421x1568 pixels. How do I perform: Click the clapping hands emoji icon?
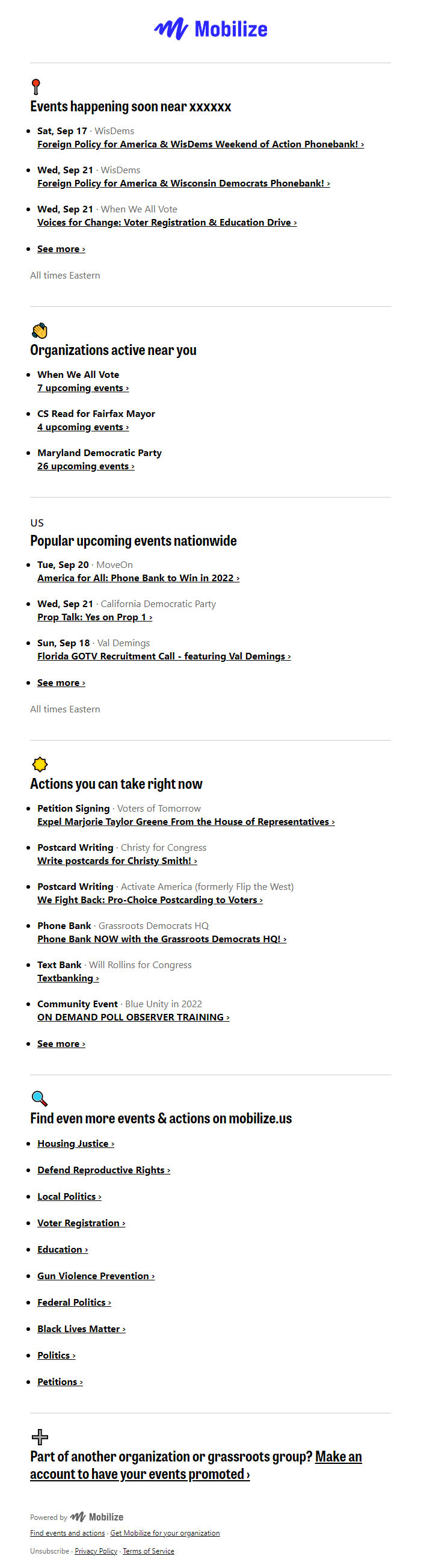point(40,330)
